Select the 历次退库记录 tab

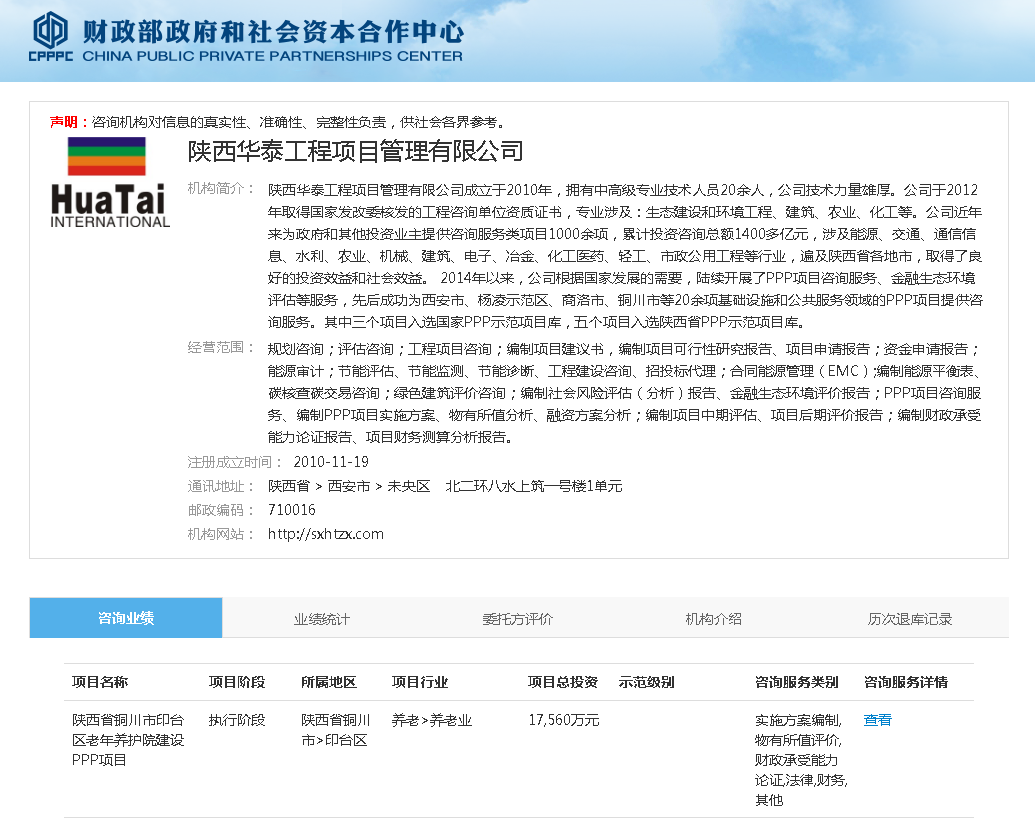(910, 617)
